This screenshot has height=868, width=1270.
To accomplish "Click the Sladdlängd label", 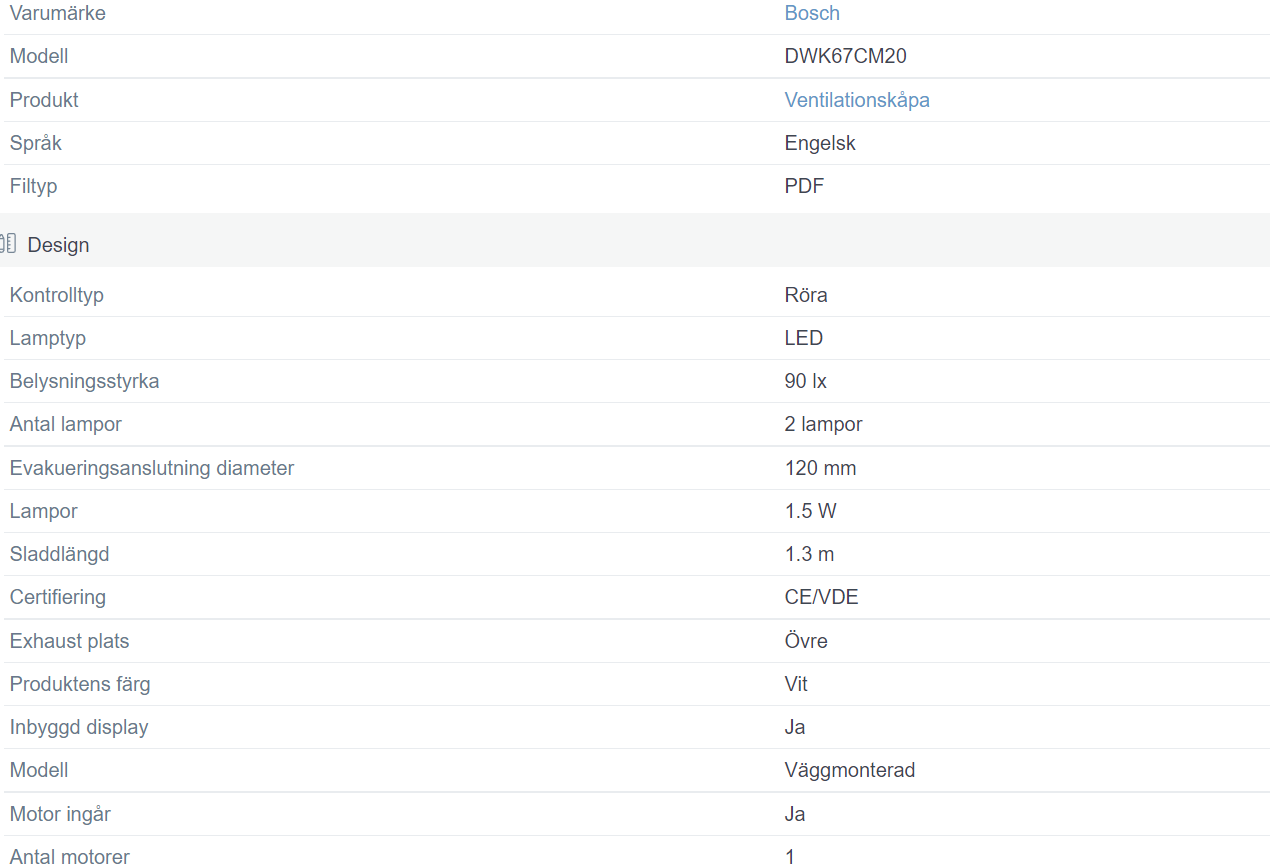I will (60, 554).
